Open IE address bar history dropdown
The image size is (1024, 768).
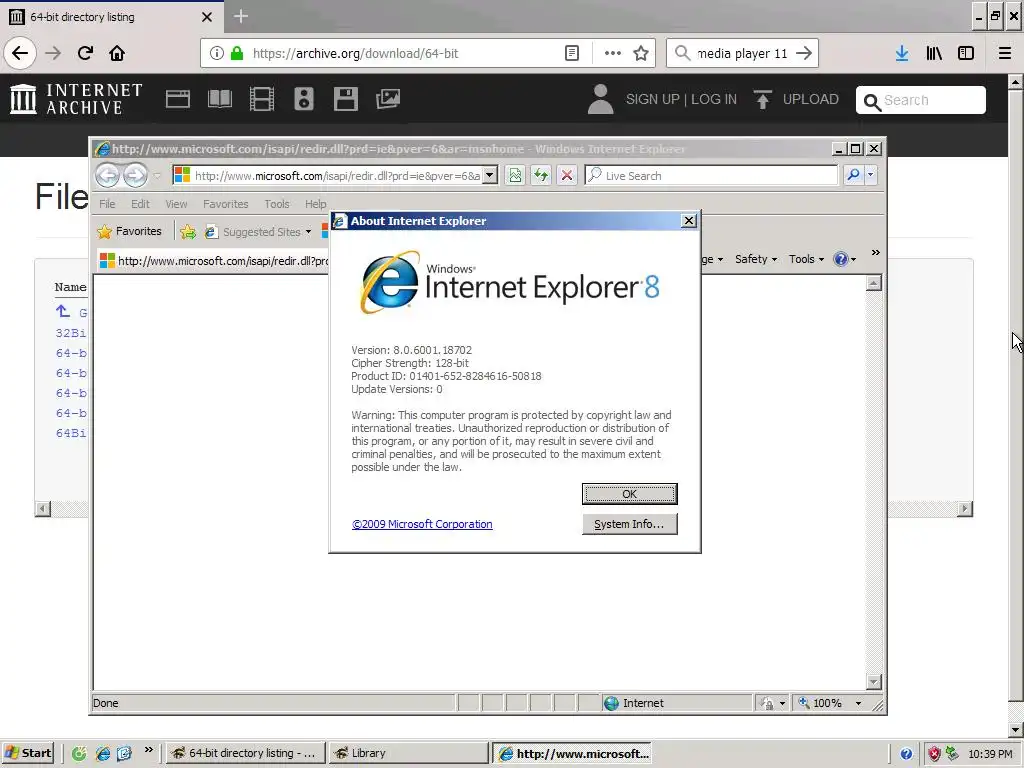point(490,175)
